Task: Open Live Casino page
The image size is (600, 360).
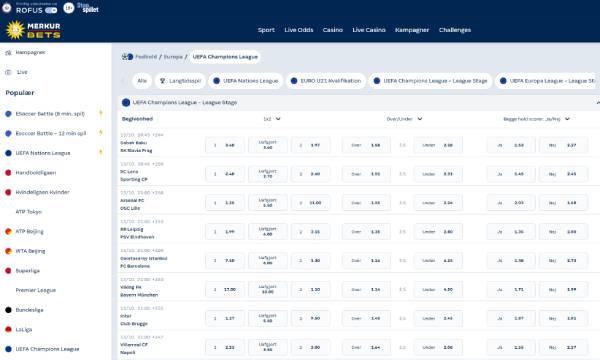Action: tap(369, 30)
